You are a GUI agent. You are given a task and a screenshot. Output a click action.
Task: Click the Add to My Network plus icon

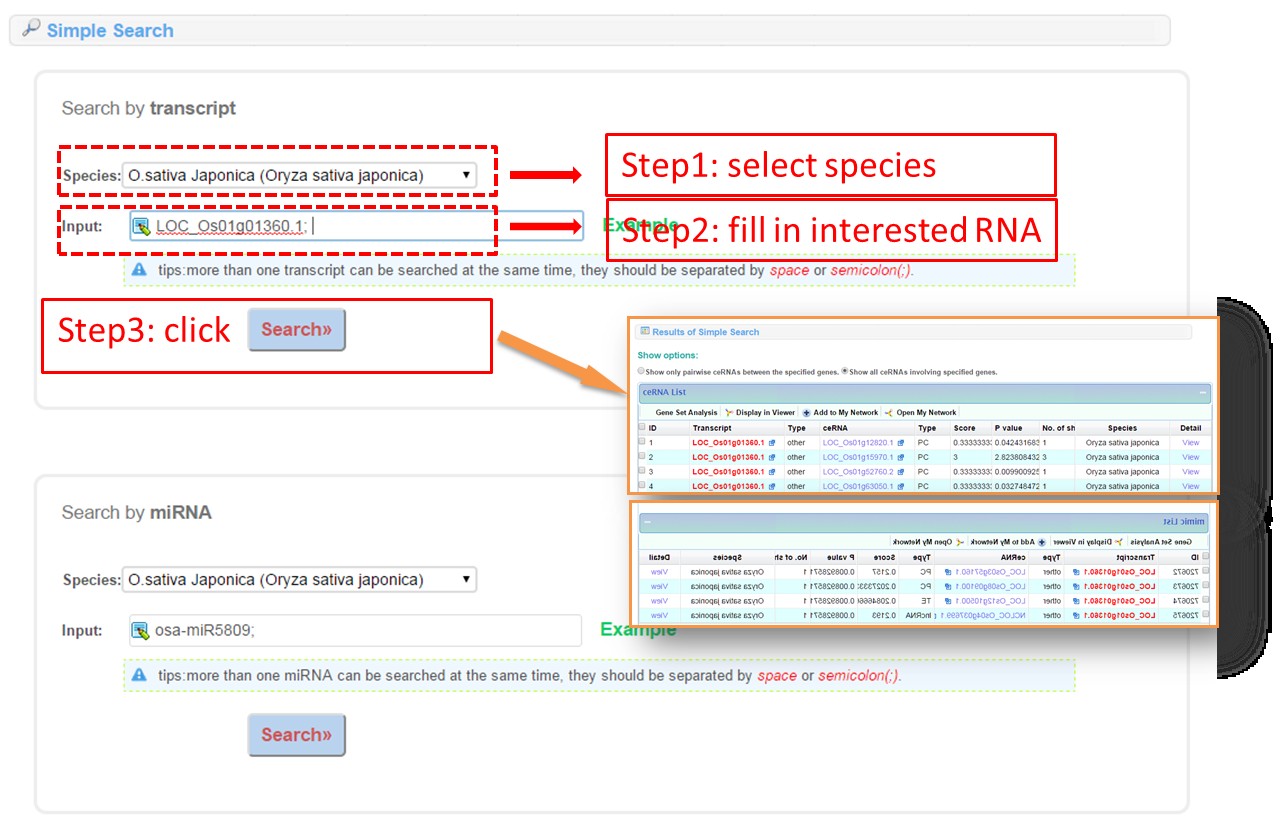(x=807, y=412)
